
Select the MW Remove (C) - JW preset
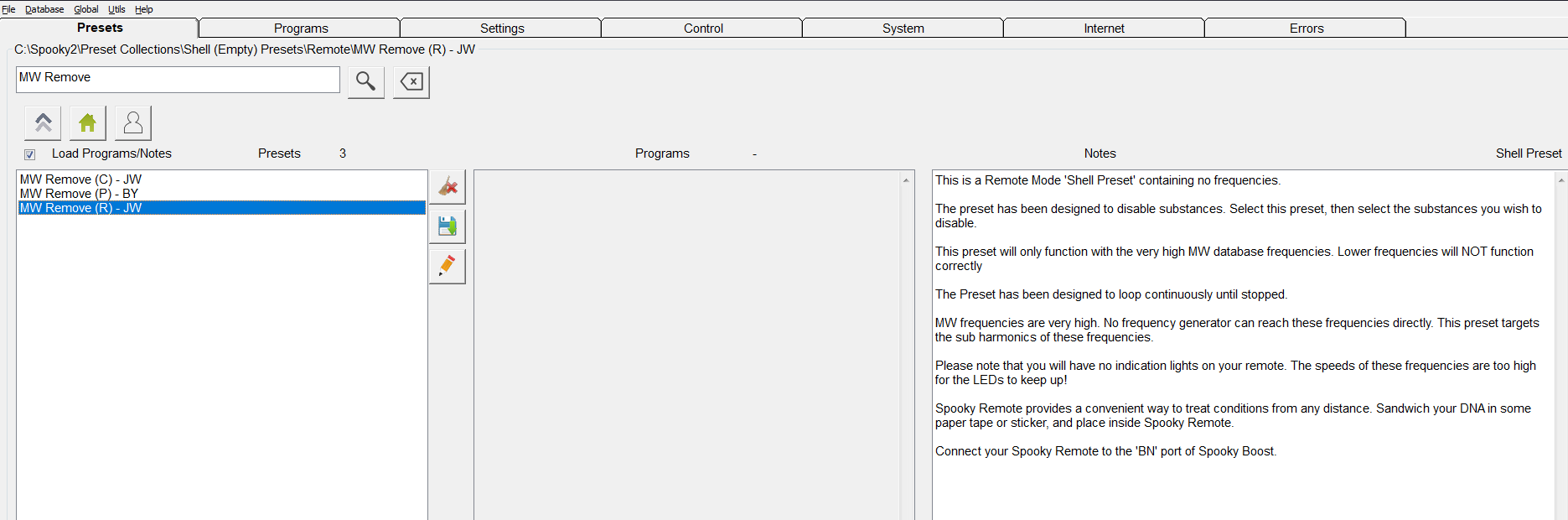pyautogui.click(x=81, y=179)
